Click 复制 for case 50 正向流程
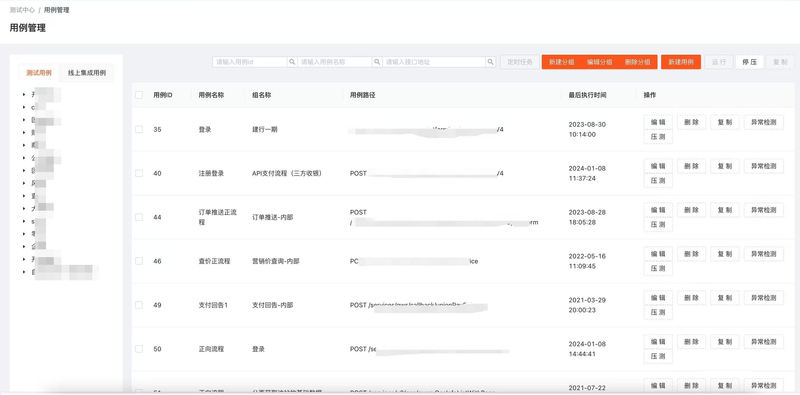This screenshot has width=800, height=395. (724, 342)
